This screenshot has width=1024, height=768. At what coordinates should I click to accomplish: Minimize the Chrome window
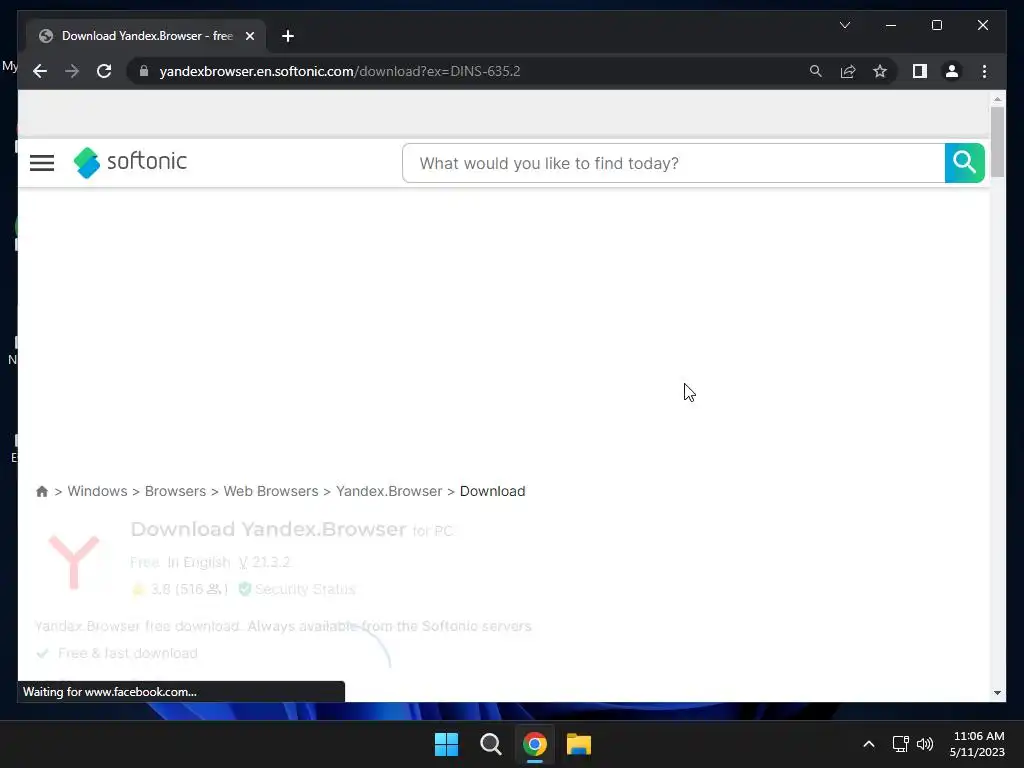(891, 25)
